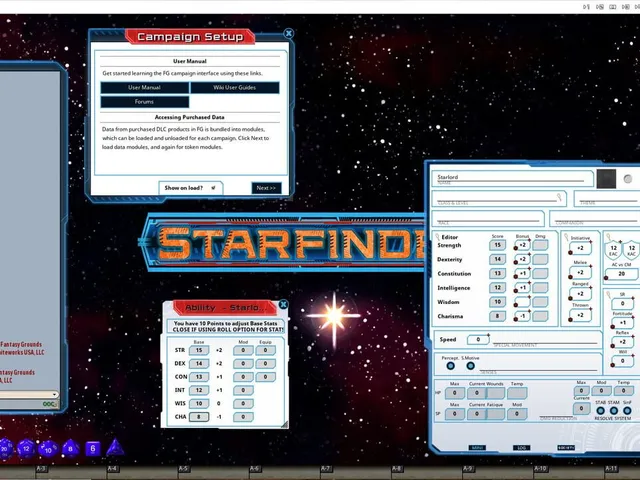Roll the Ranged attack +2 box
The height and width of the screenshot is (480, 640).
point(580,293)
